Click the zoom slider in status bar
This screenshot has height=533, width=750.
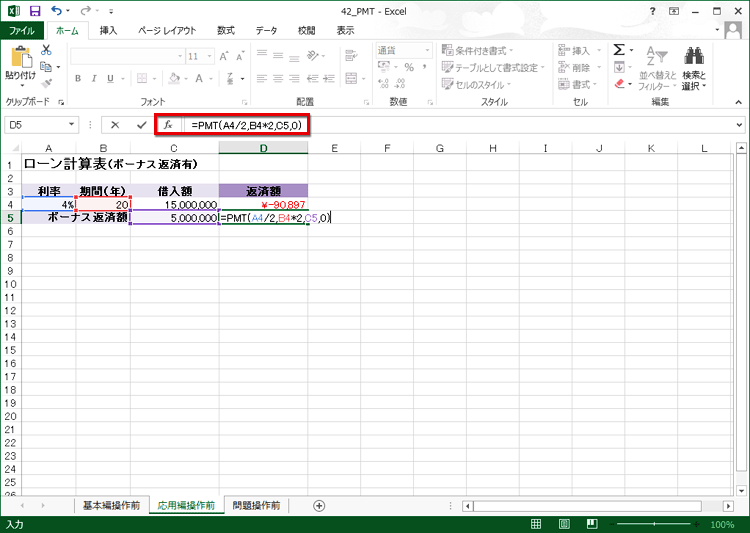click(654, 524)
